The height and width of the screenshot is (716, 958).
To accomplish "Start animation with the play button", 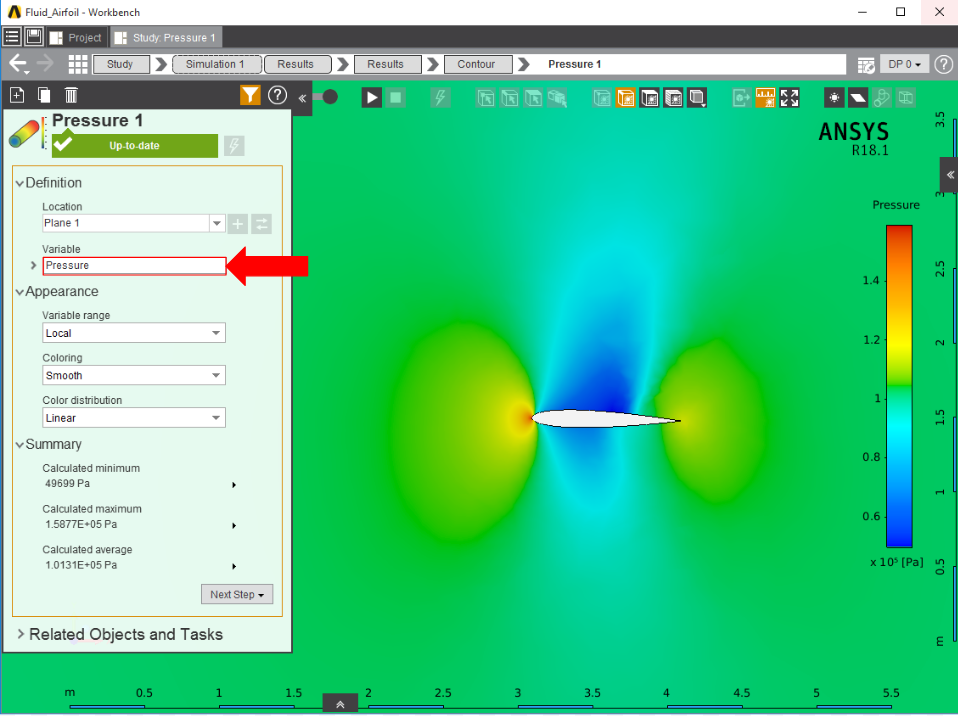I will coord(371,98).
